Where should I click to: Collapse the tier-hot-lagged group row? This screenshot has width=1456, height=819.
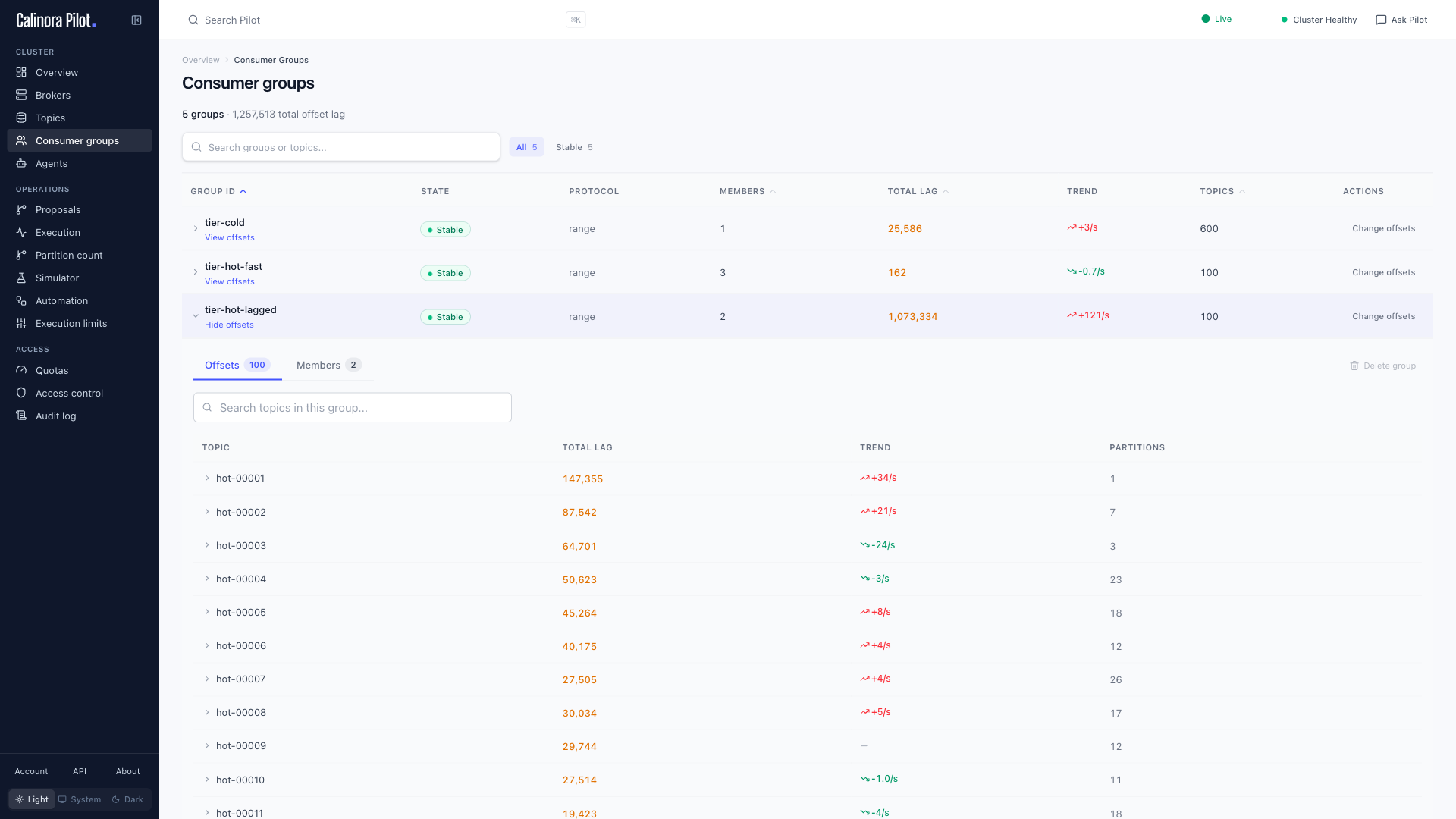(x=196, y=316)
